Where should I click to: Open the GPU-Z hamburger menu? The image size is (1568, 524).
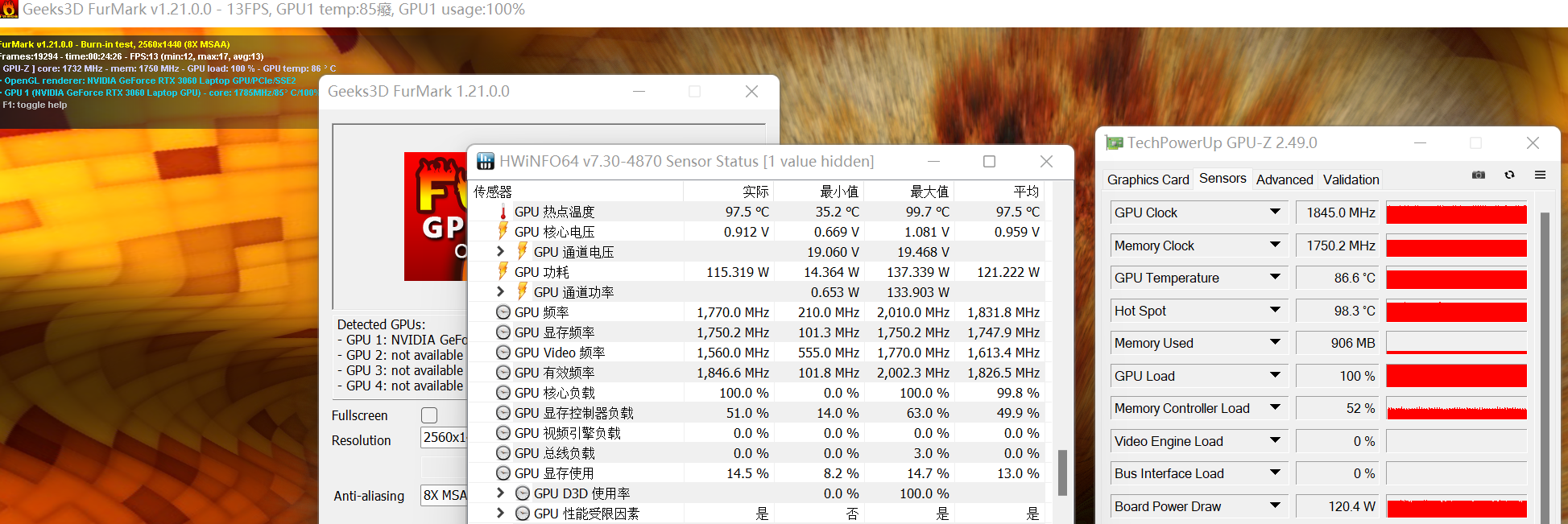[1540, 175]
